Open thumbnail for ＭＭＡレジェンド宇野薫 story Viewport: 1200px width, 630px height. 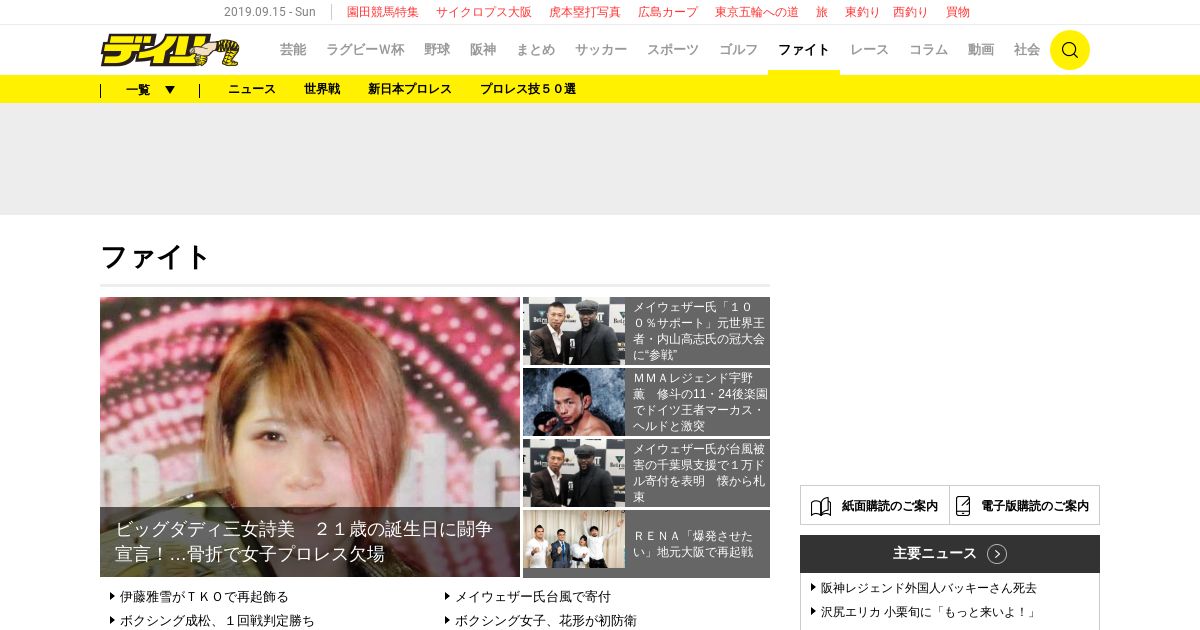click(574, 402)
